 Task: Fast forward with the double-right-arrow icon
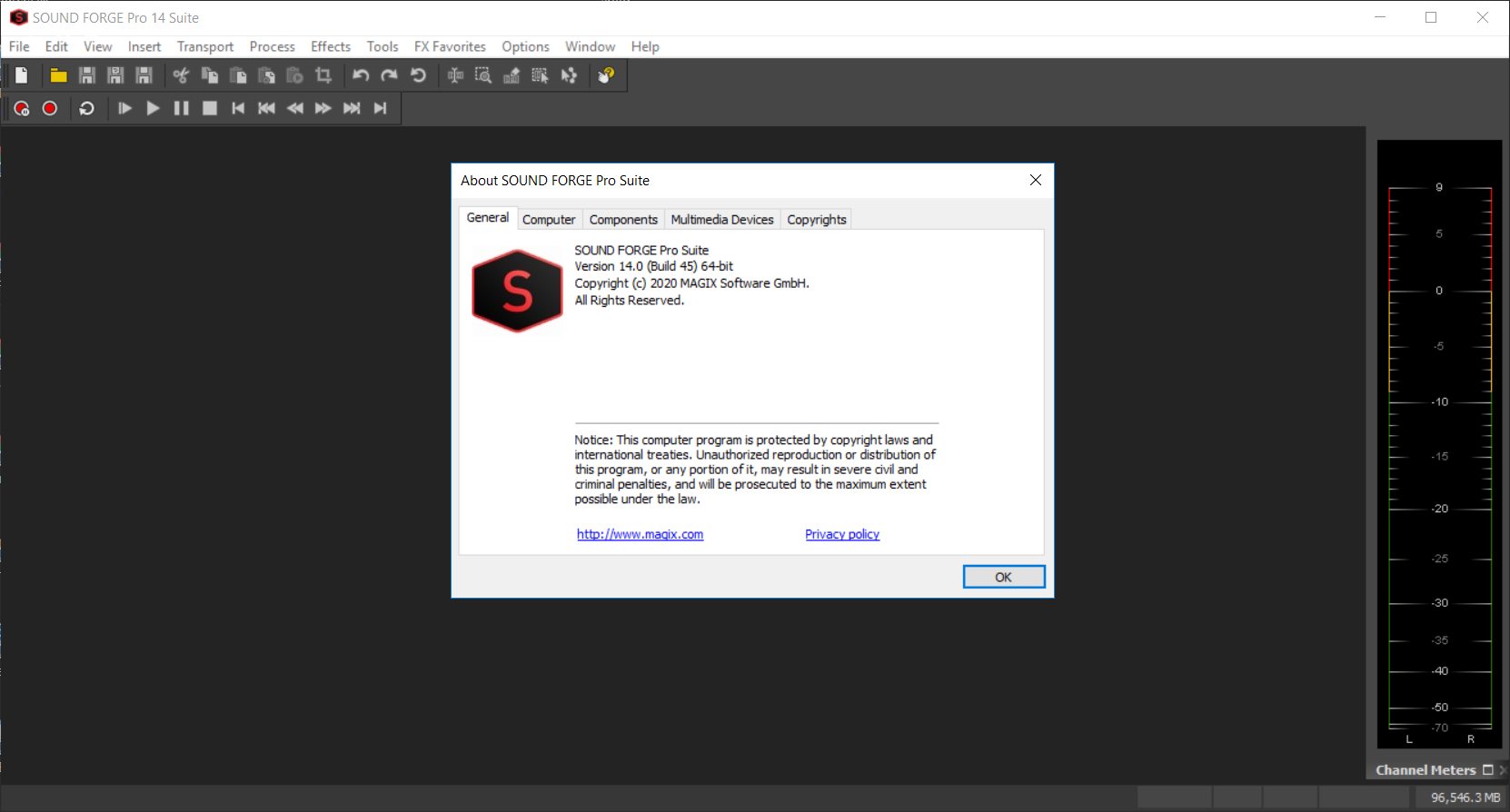(x=323, y=108)
